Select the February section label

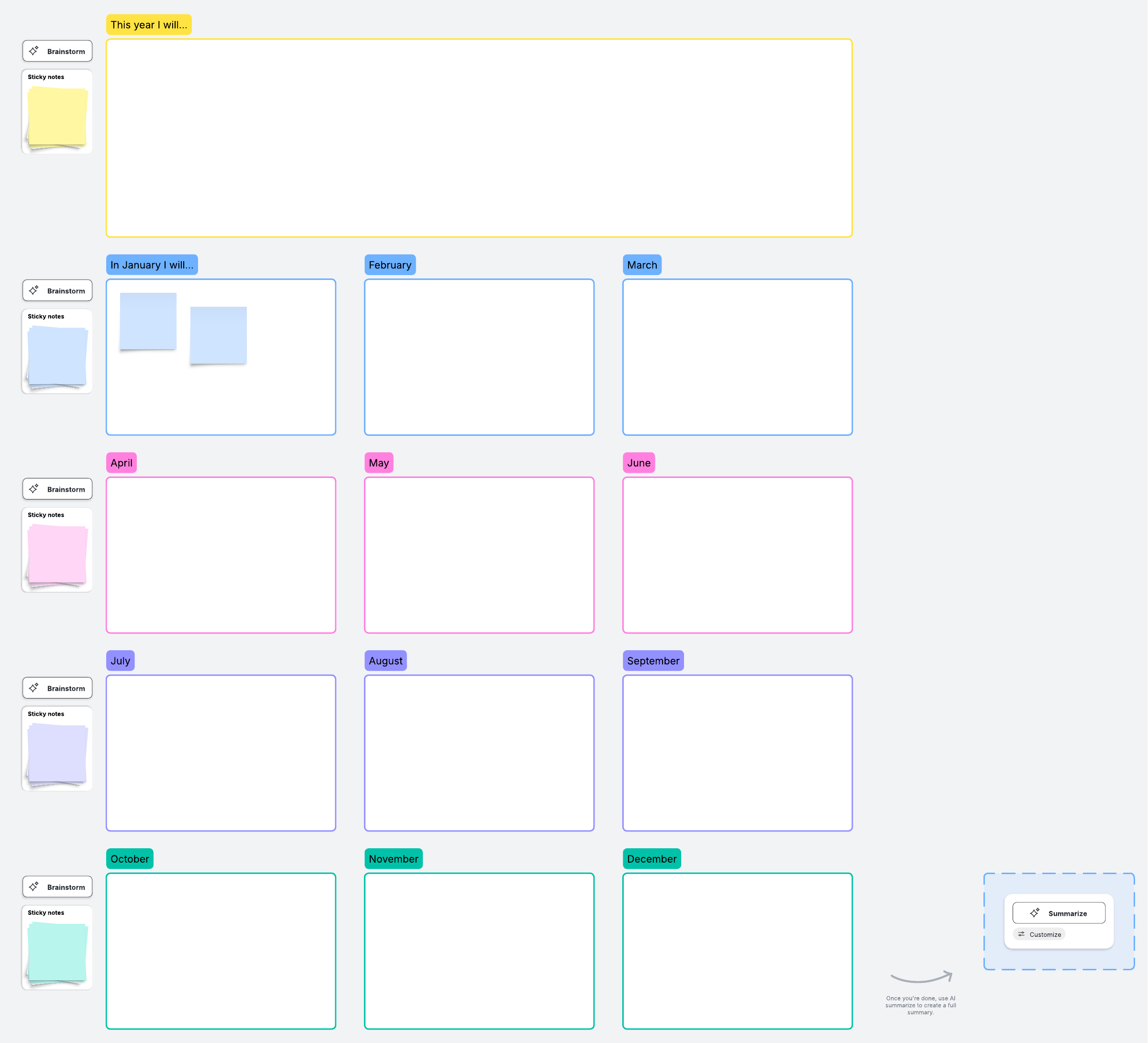389,265
